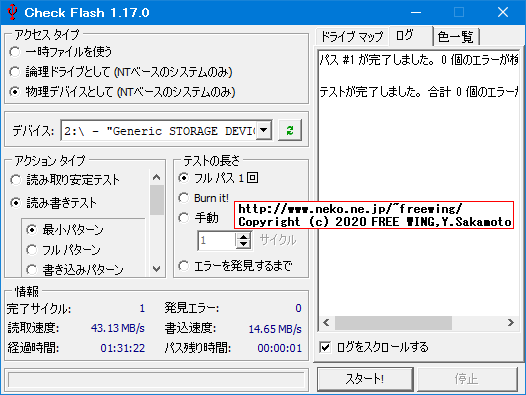Click the 停止 button

click(467, 379)
